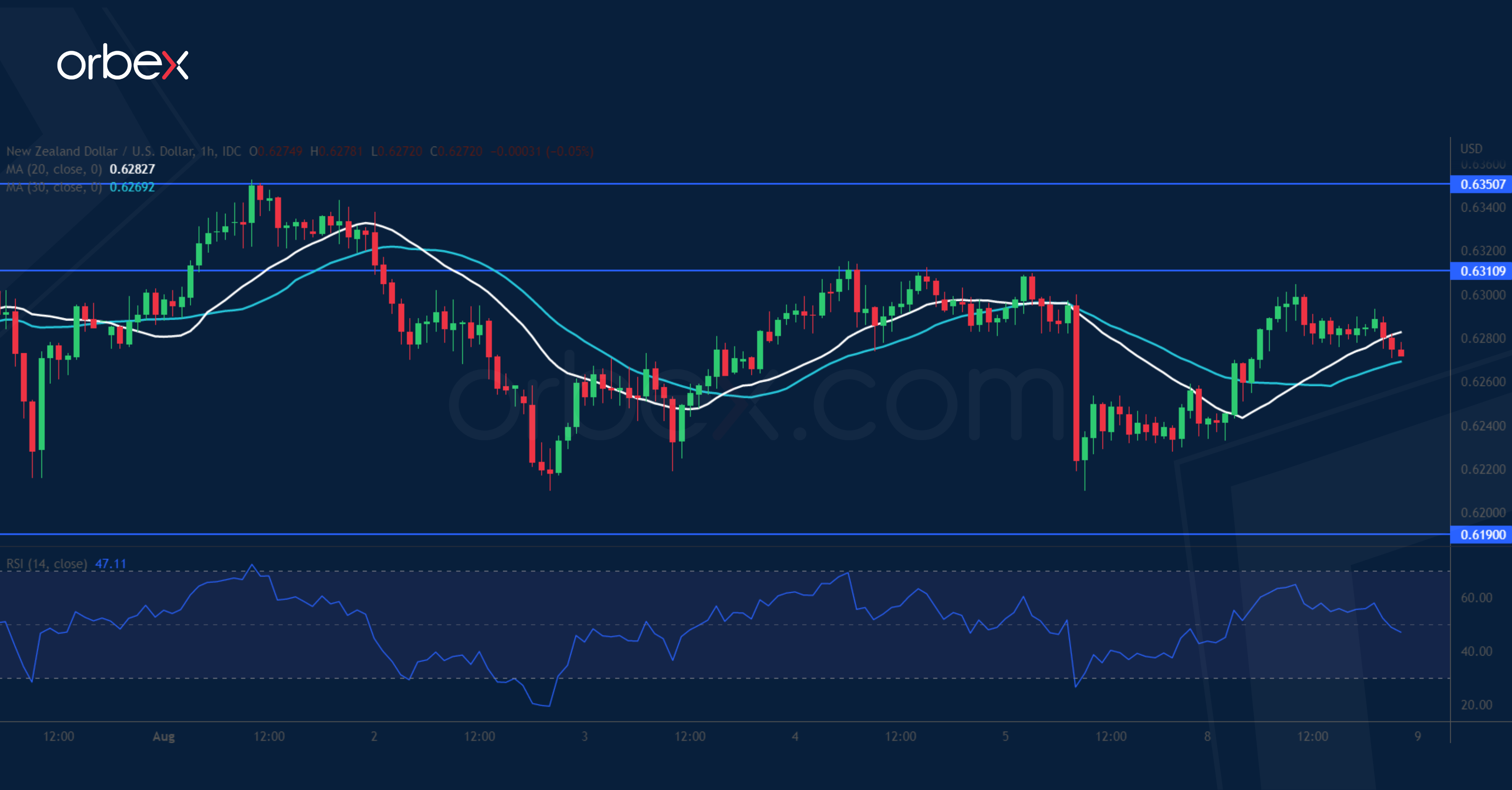1512x790 pixels.
Task: Click the RSI (14, close) indicator label
Action: [46, 564]
